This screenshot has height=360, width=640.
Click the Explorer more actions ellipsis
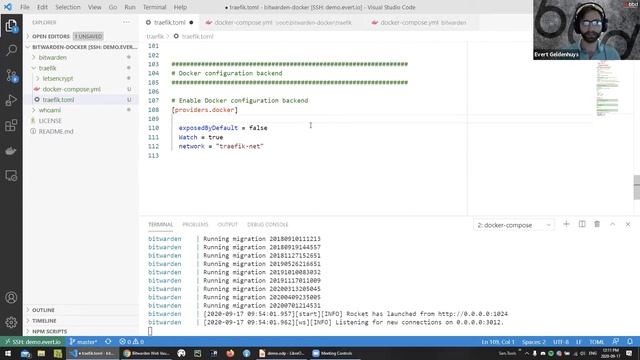coord(126,22)
